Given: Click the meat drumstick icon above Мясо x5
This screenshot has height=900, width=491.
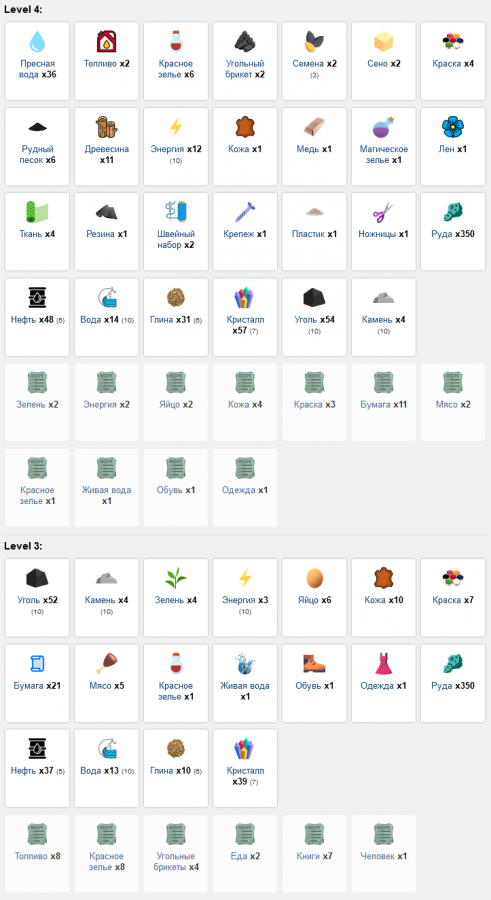Looking at the screenshot, I should [107, 664].
